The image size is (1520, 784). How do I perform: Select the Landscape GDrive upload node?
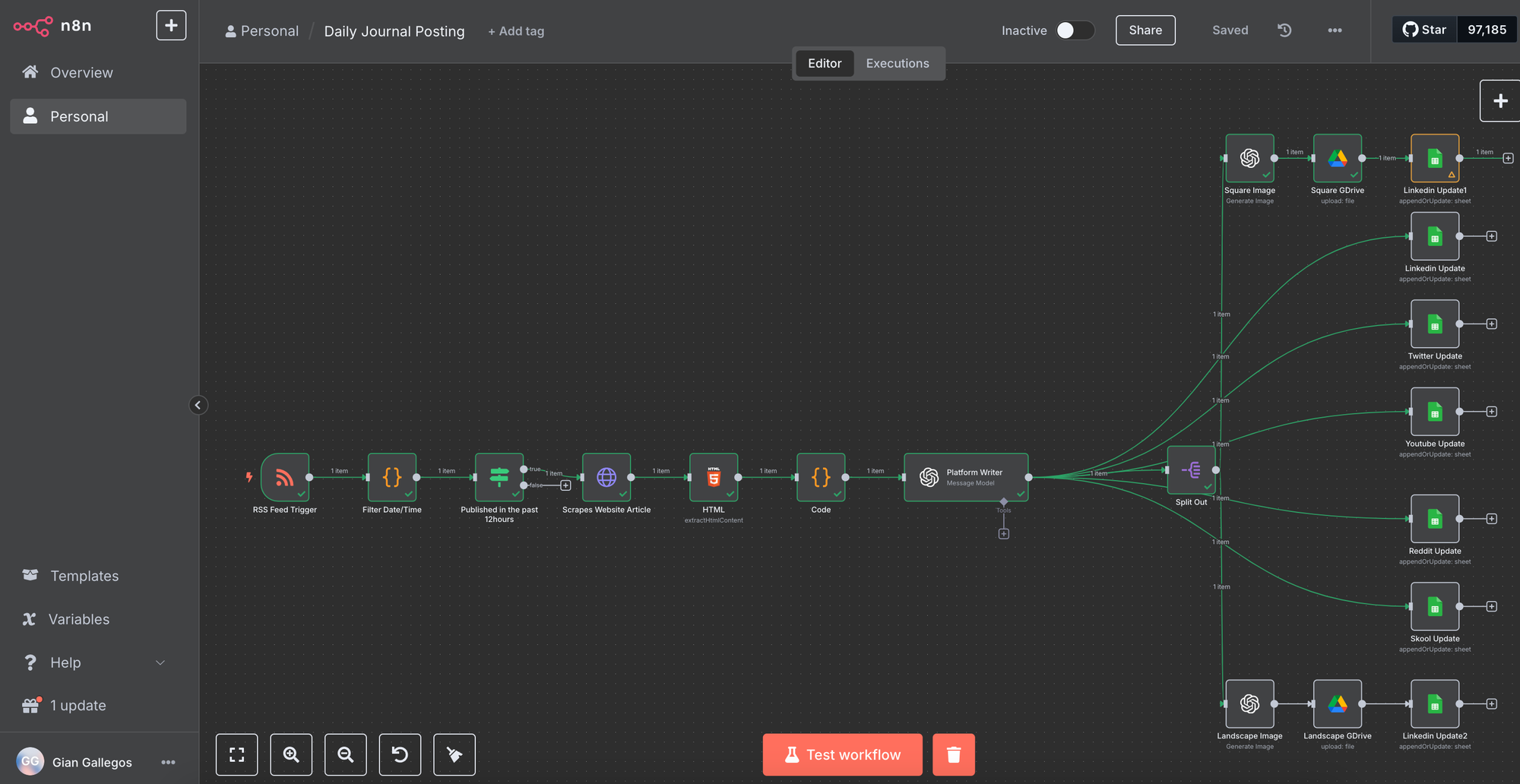click(1338, 703)
